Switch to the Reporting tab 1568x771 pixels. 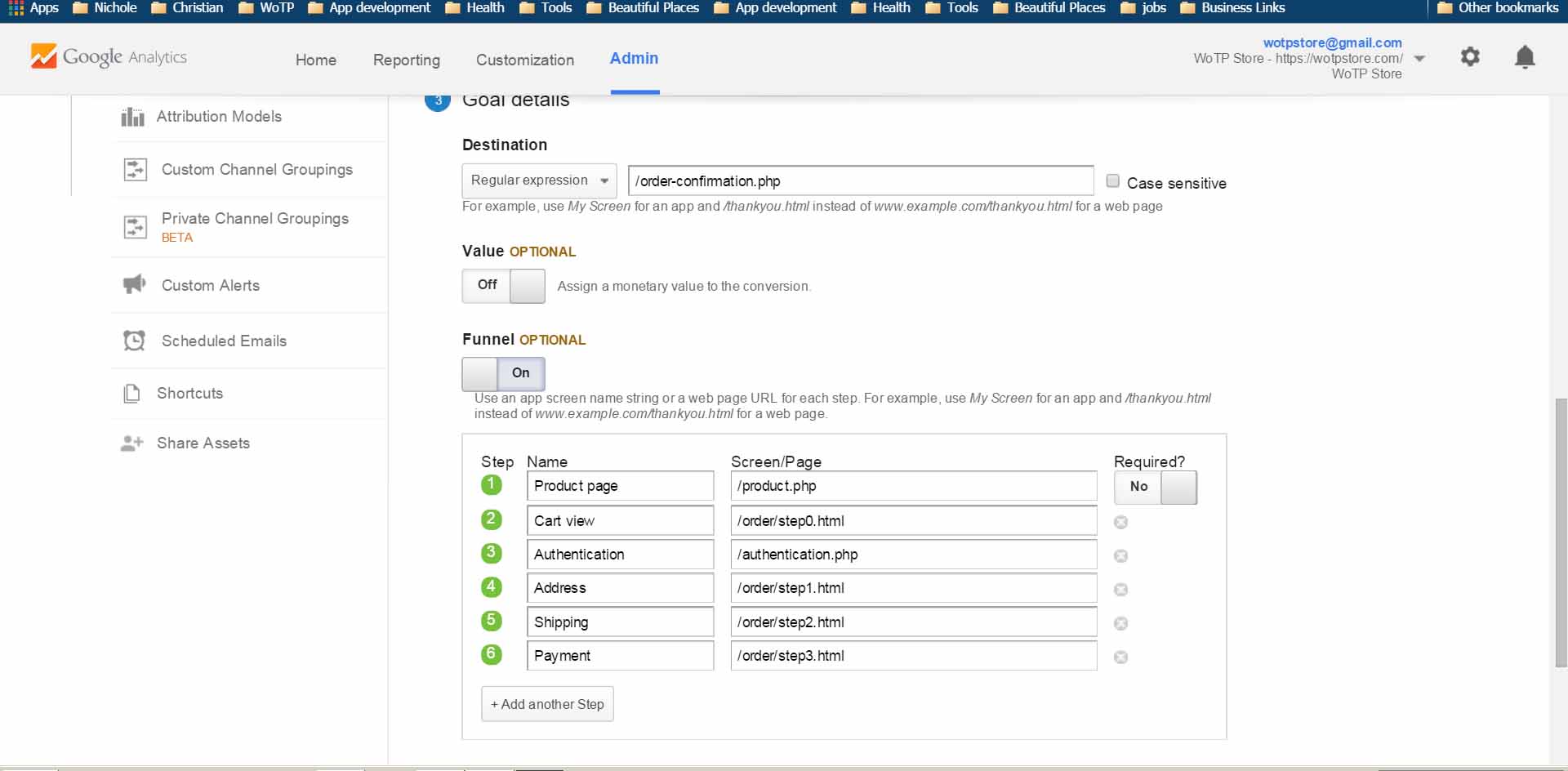(407, 60)
